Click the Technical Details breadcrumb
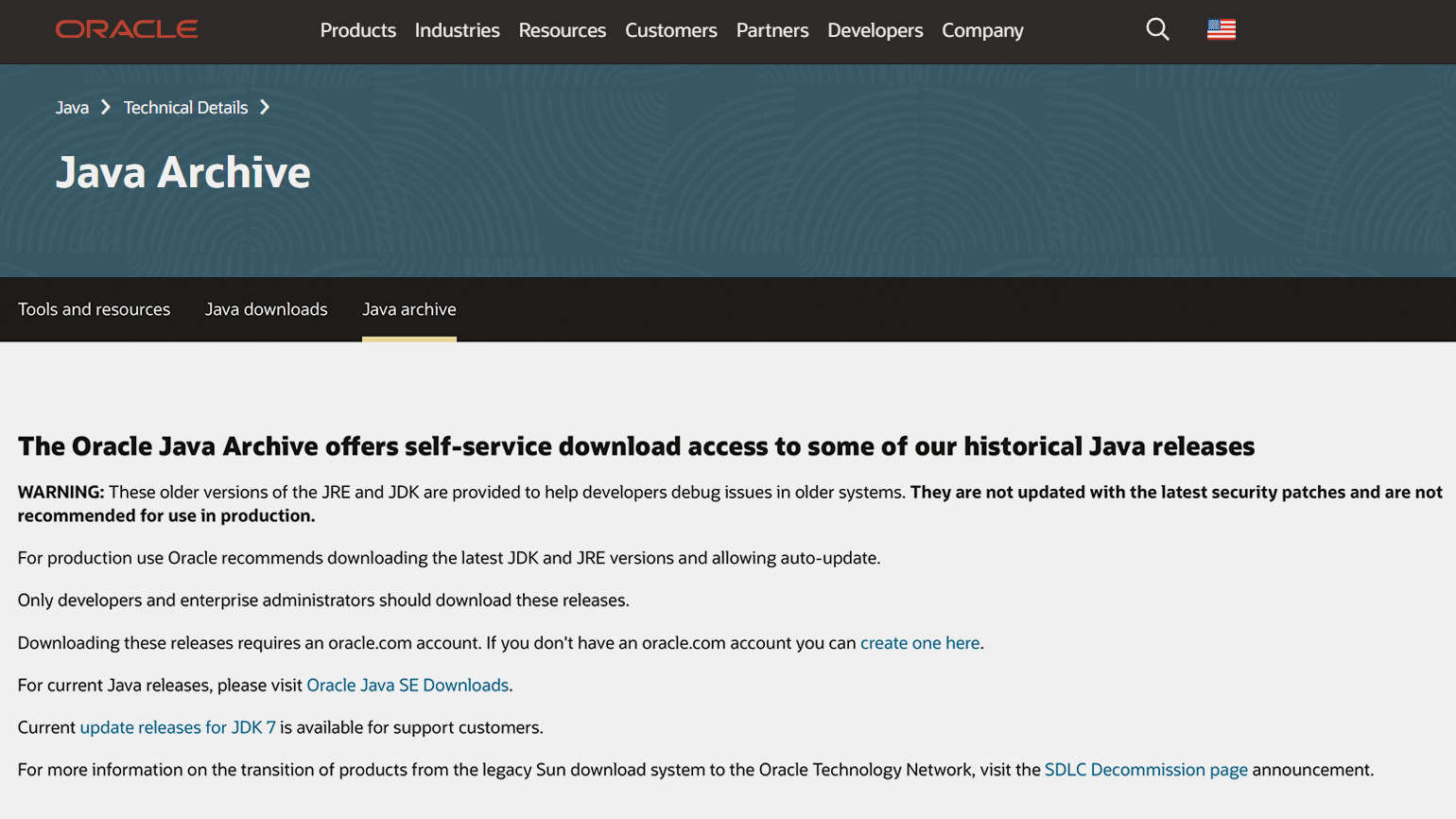This screenshot has height=819, width=1456. point(185,108)
